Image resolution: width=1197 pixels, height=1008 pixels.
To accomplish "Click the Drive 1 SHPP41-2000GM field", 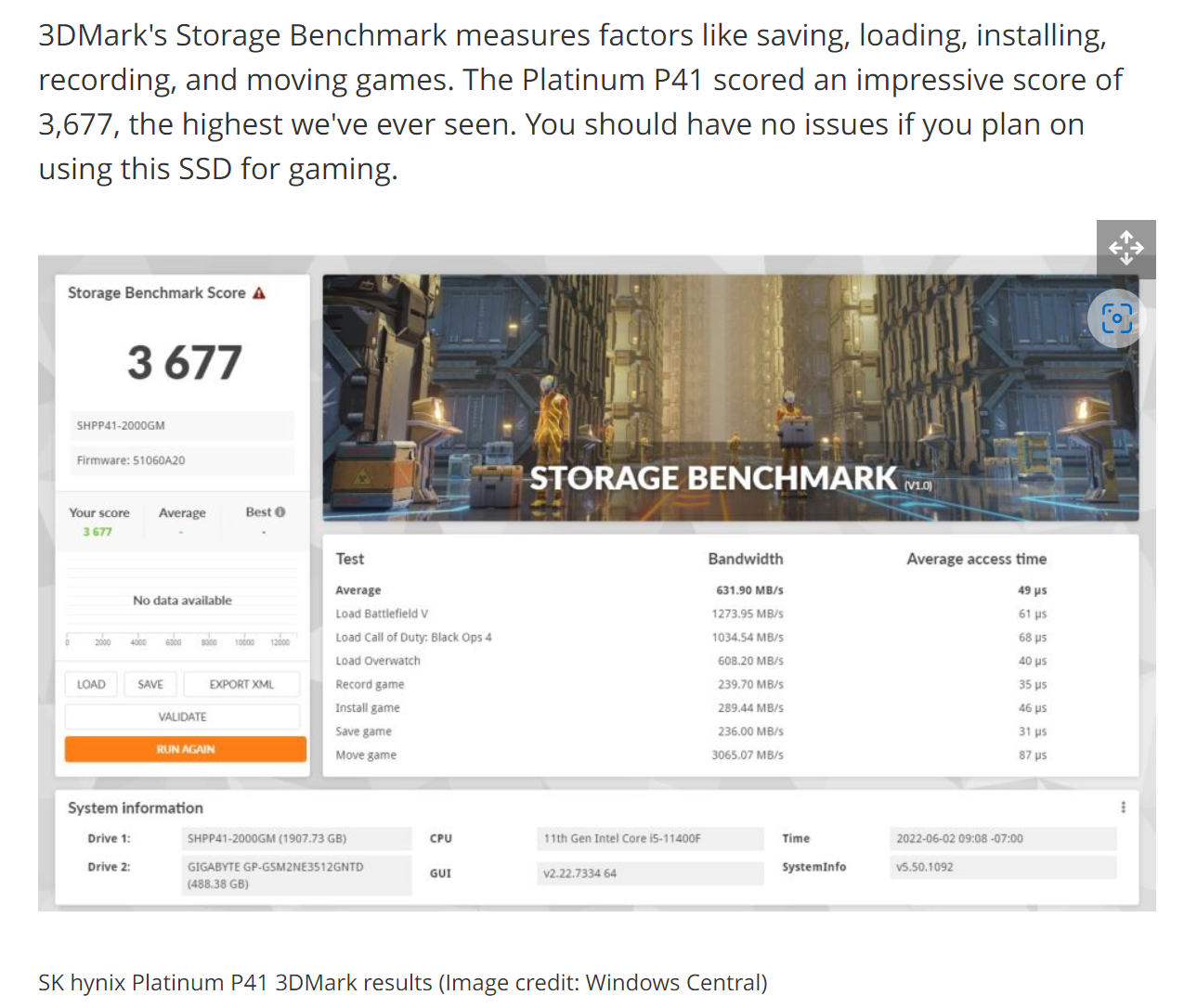I will point(296,839).
